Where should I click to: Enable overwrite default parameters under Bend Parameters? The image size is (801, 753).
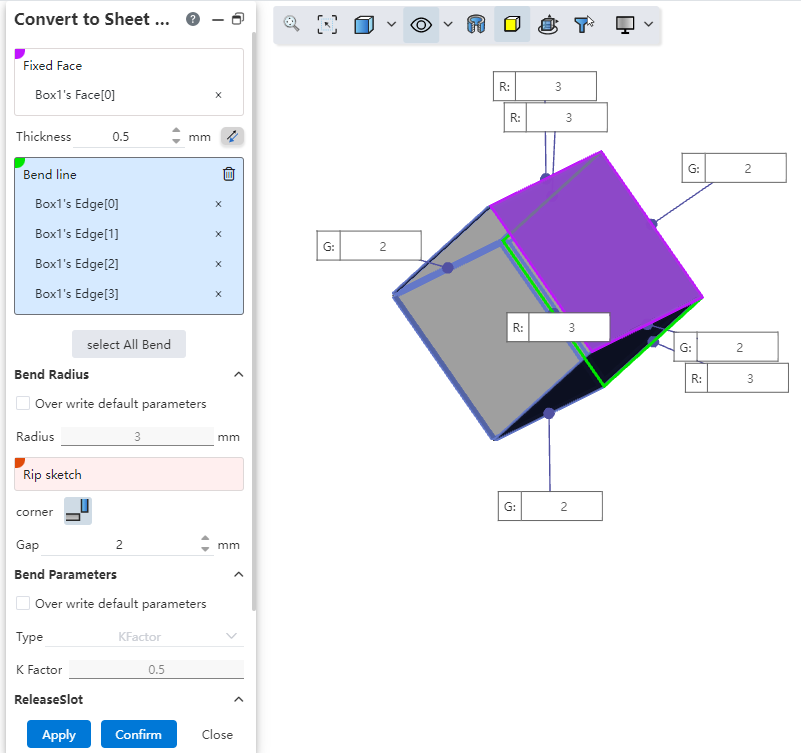click(x=23, y=603)
